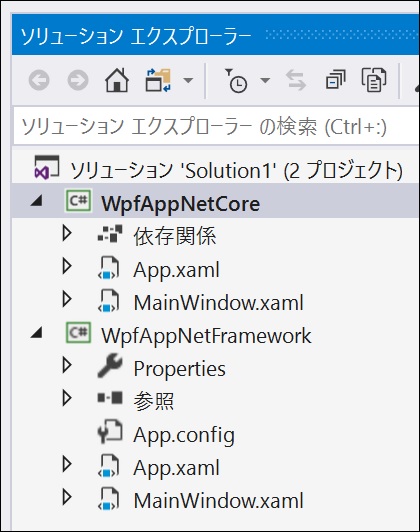Click MainWindow.xaml icon under WpfAppNetFramework

pyautogui.click(x=109, y=498)
